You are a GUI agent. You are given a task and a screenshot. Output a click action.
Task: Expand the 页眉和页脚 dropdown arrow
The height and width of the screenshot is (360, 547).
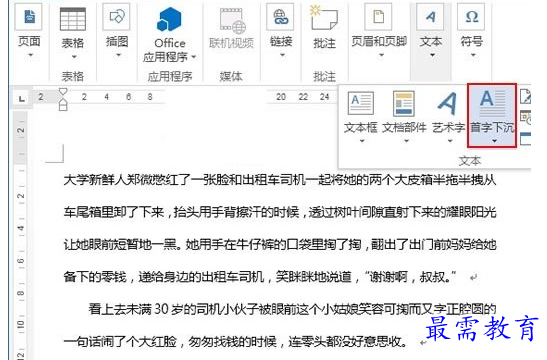pos(381,55)
